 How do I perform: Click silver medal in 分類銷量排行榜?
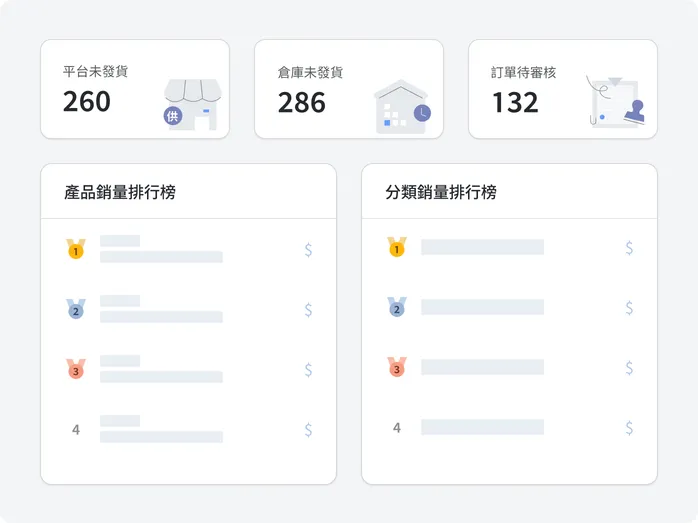[x=397, y=307]
